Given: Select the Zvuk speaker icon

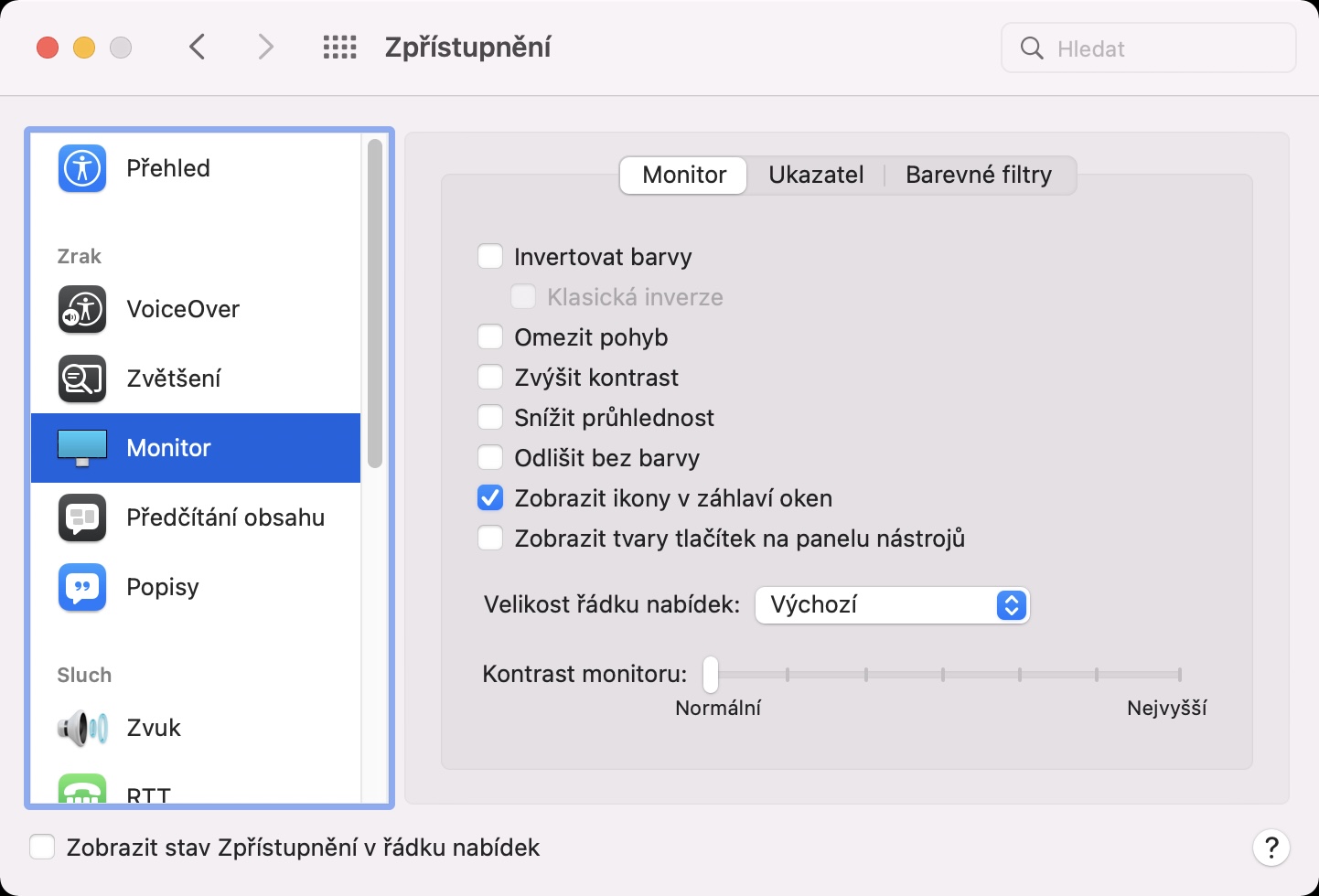Looking at the screenshot, I should [82, 728].
